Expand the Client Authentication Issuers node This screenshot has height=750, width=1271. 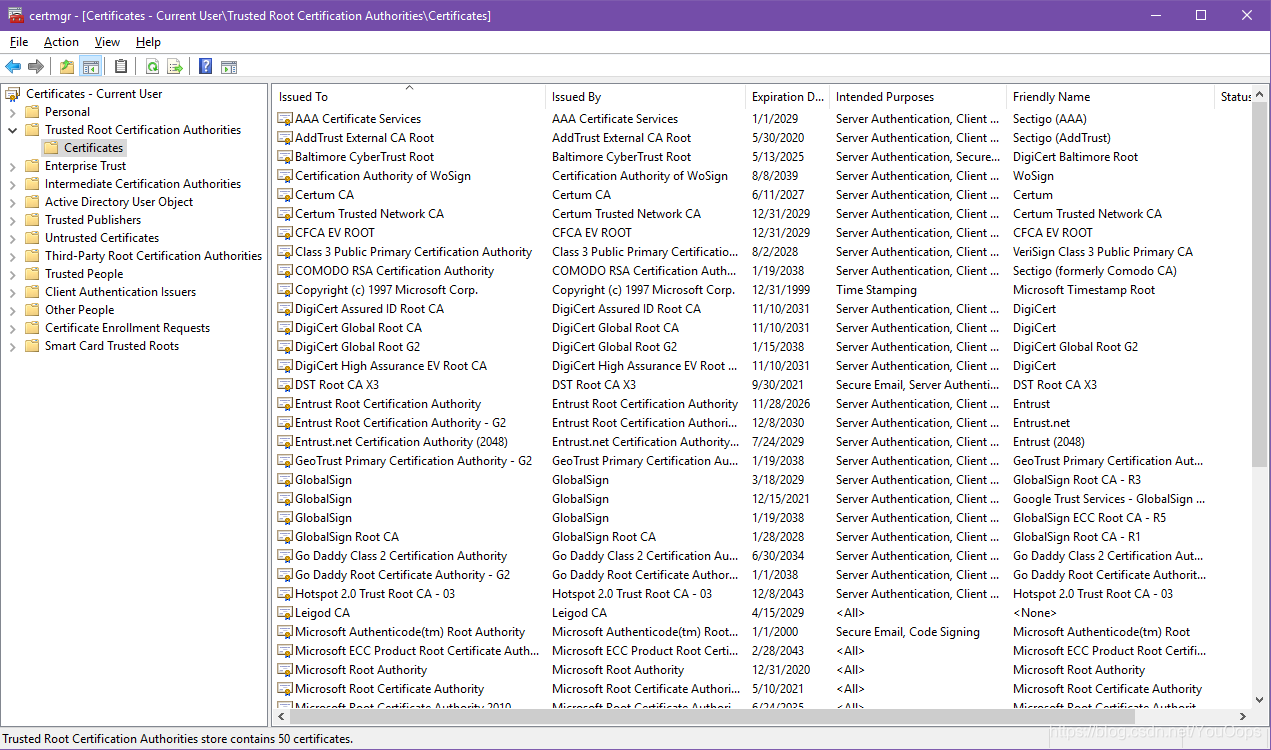click(x=12, y=292)
